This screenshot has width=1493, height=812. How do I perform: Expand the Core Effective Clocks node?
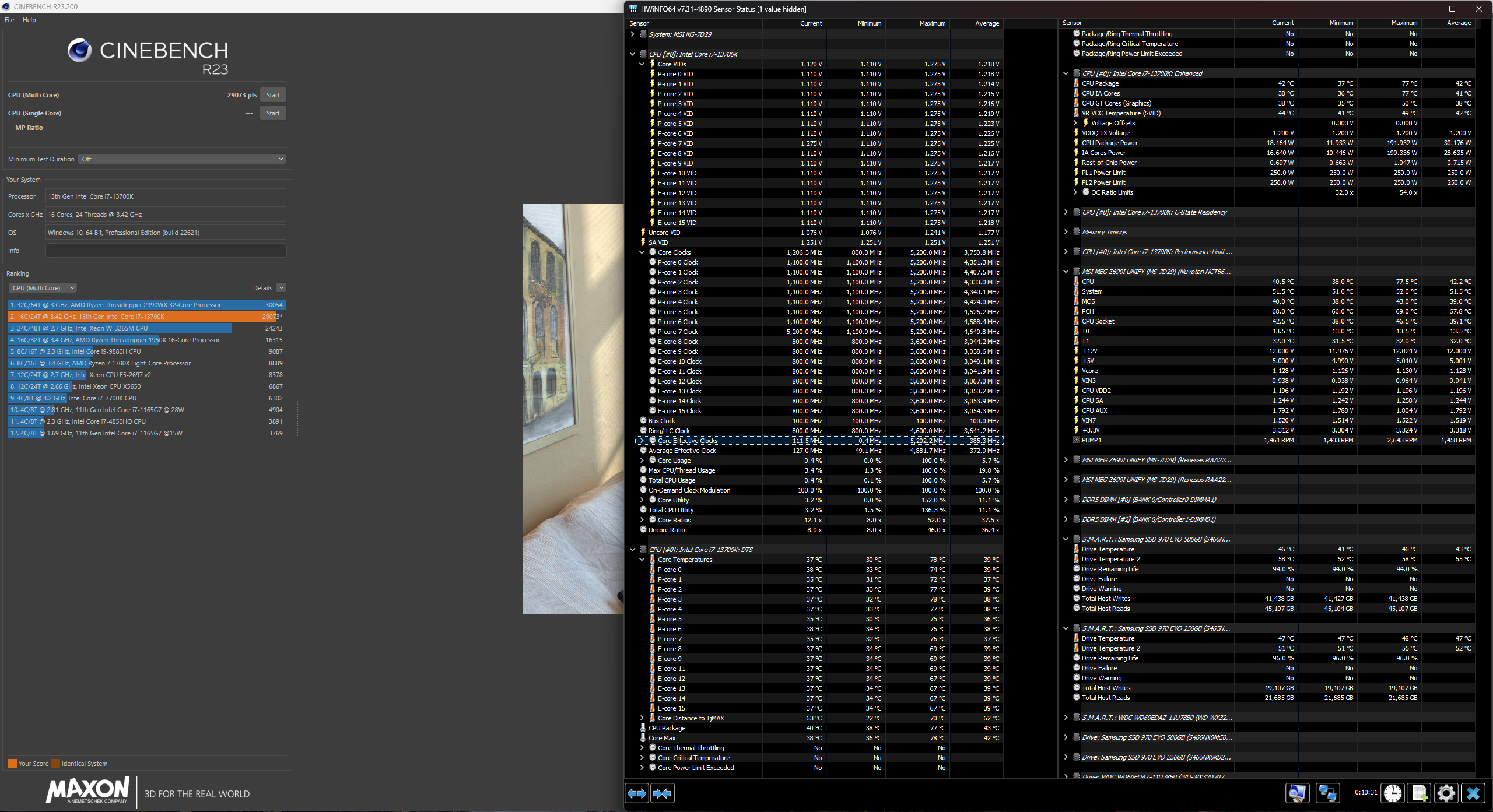642,441
